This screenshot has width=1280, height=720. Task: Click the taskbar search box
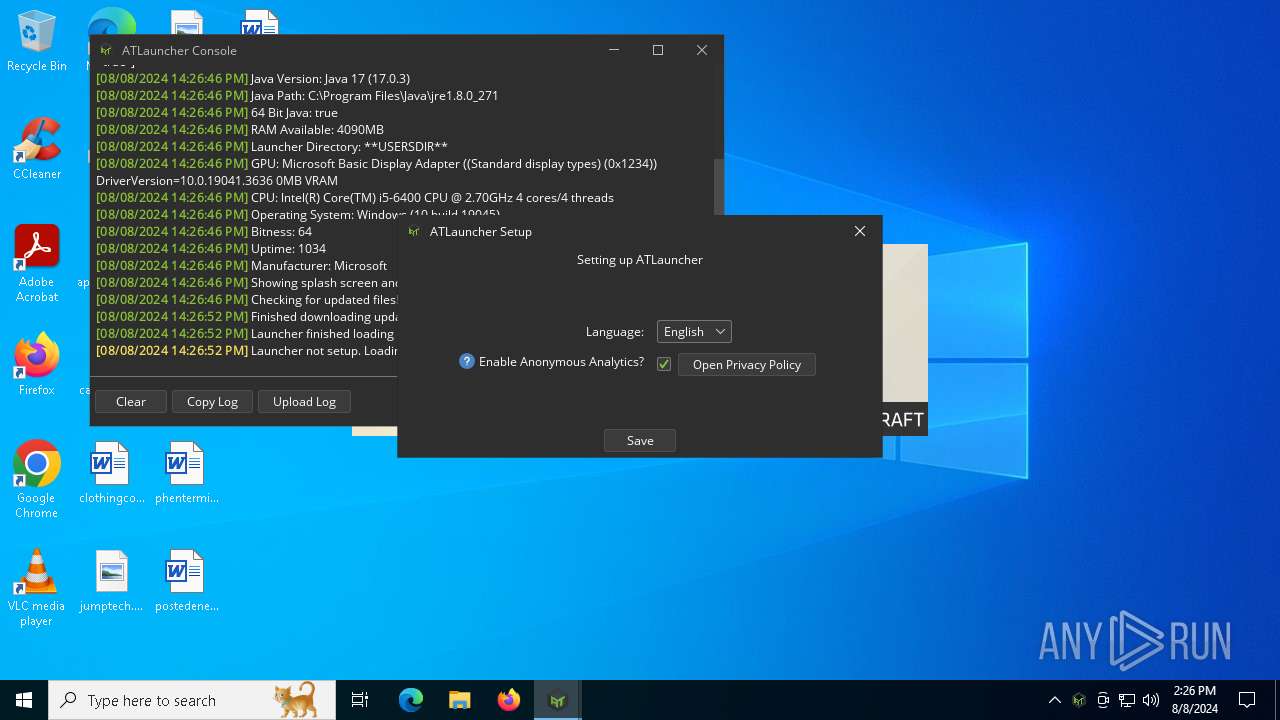pyautogui.click(x=192, y=700)
